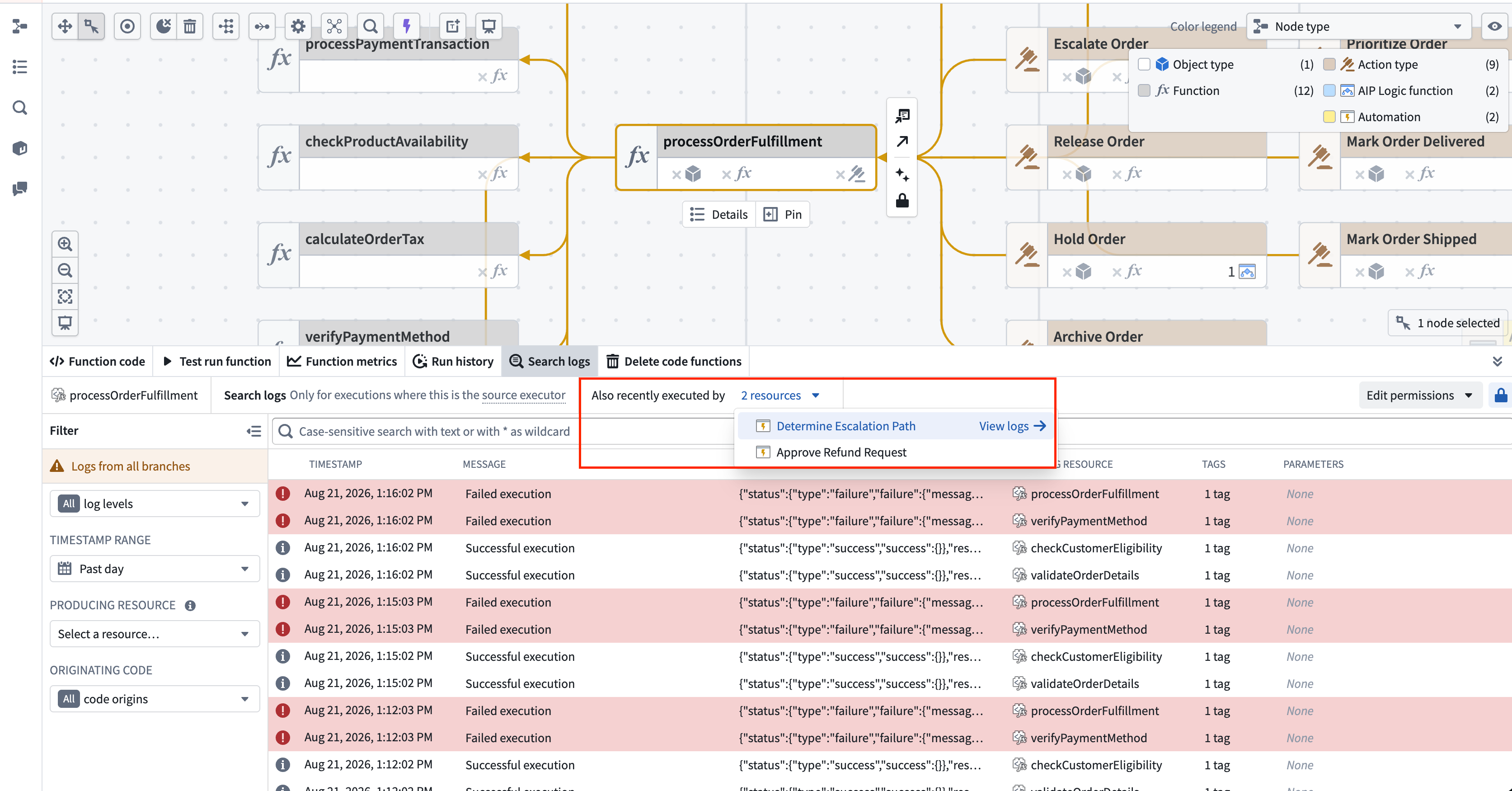Click the Pin button under selected node

pos(783,215)
